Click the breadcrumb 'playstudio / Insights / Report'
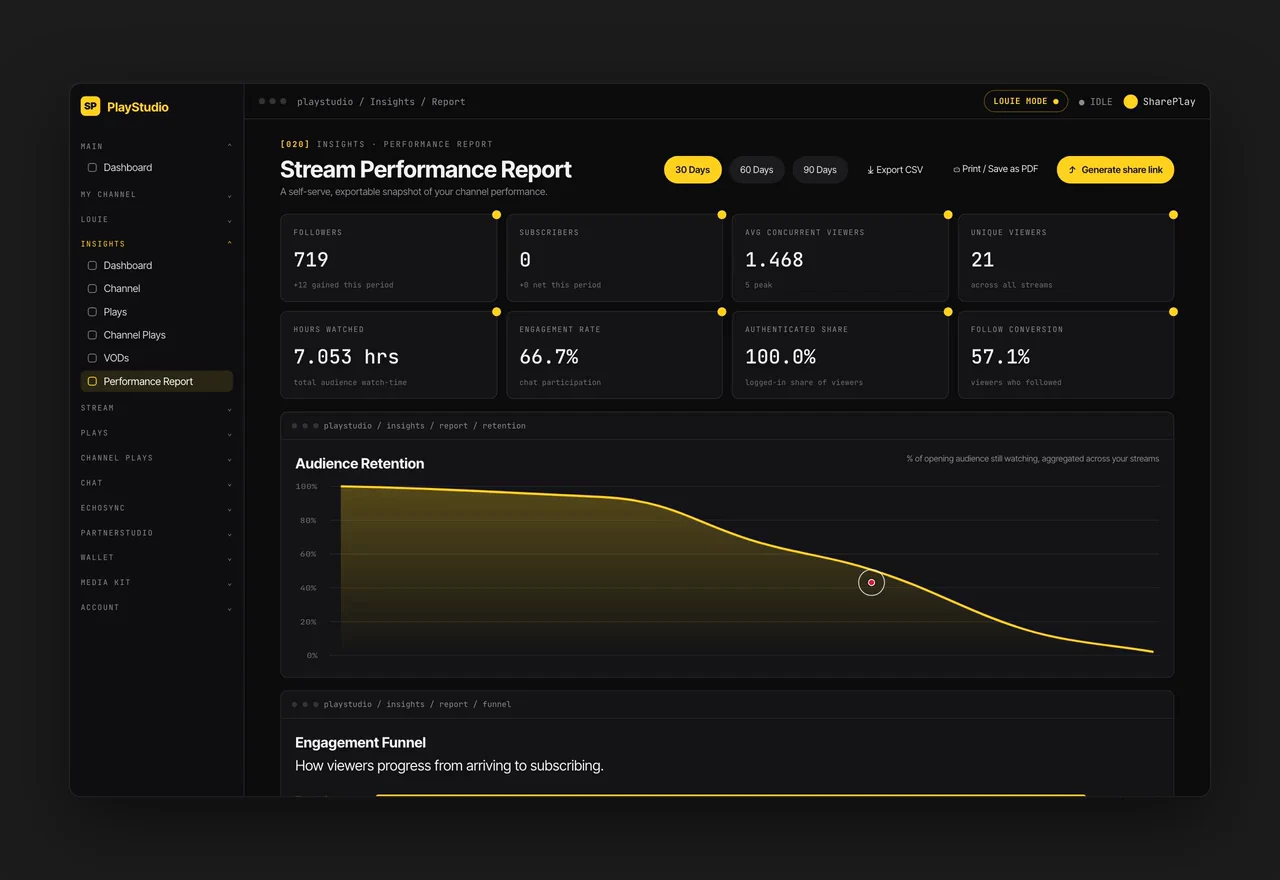Image resolution: width=1280 pixels, height=880 pixels. click(381, 102)
